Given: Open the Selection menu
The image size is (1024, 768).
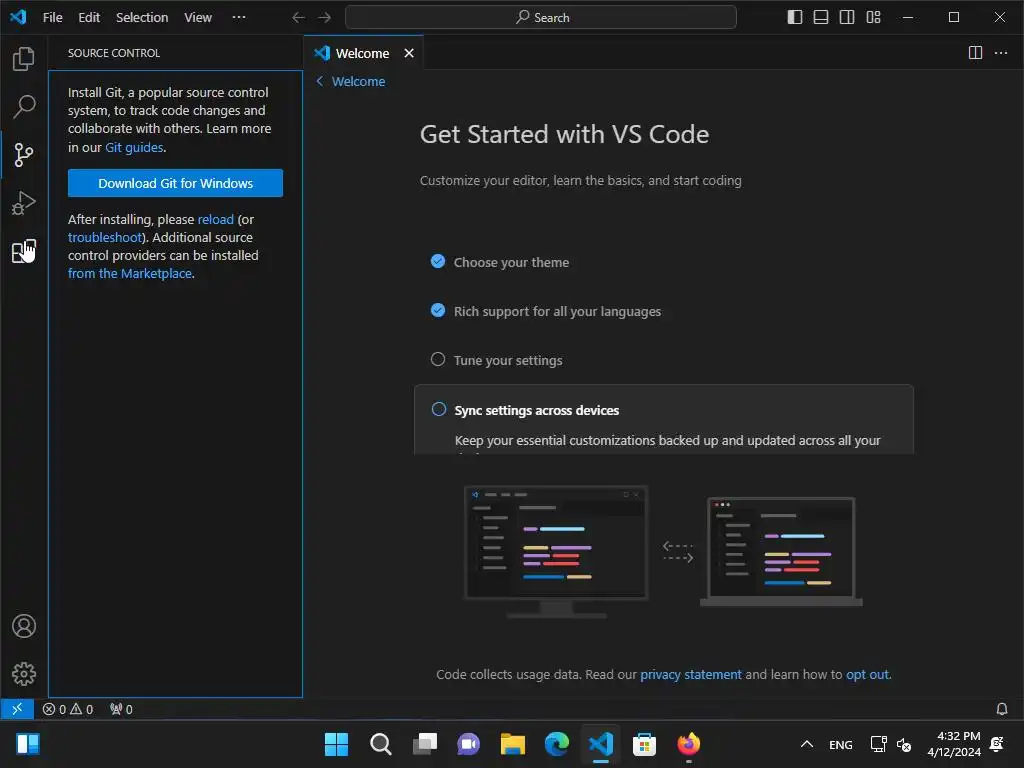Looking at the screenshot, I should 142,18.
